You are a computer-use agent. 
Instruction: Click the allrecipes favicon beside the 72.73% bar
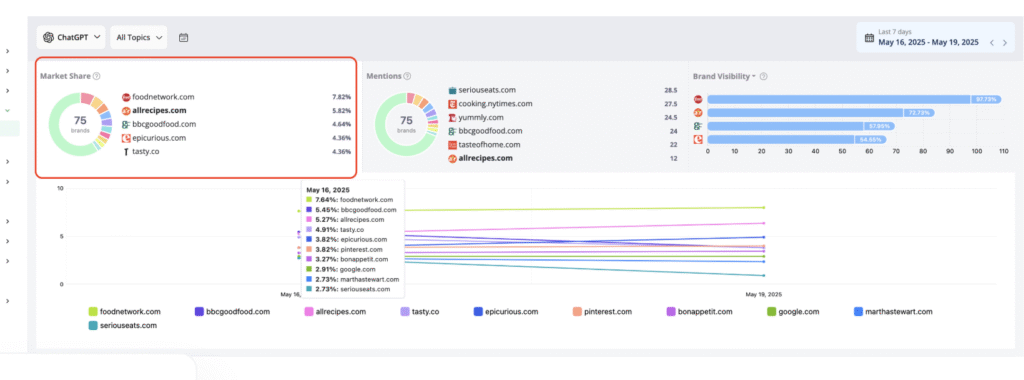pyautogui.click(x=697, y=112)
